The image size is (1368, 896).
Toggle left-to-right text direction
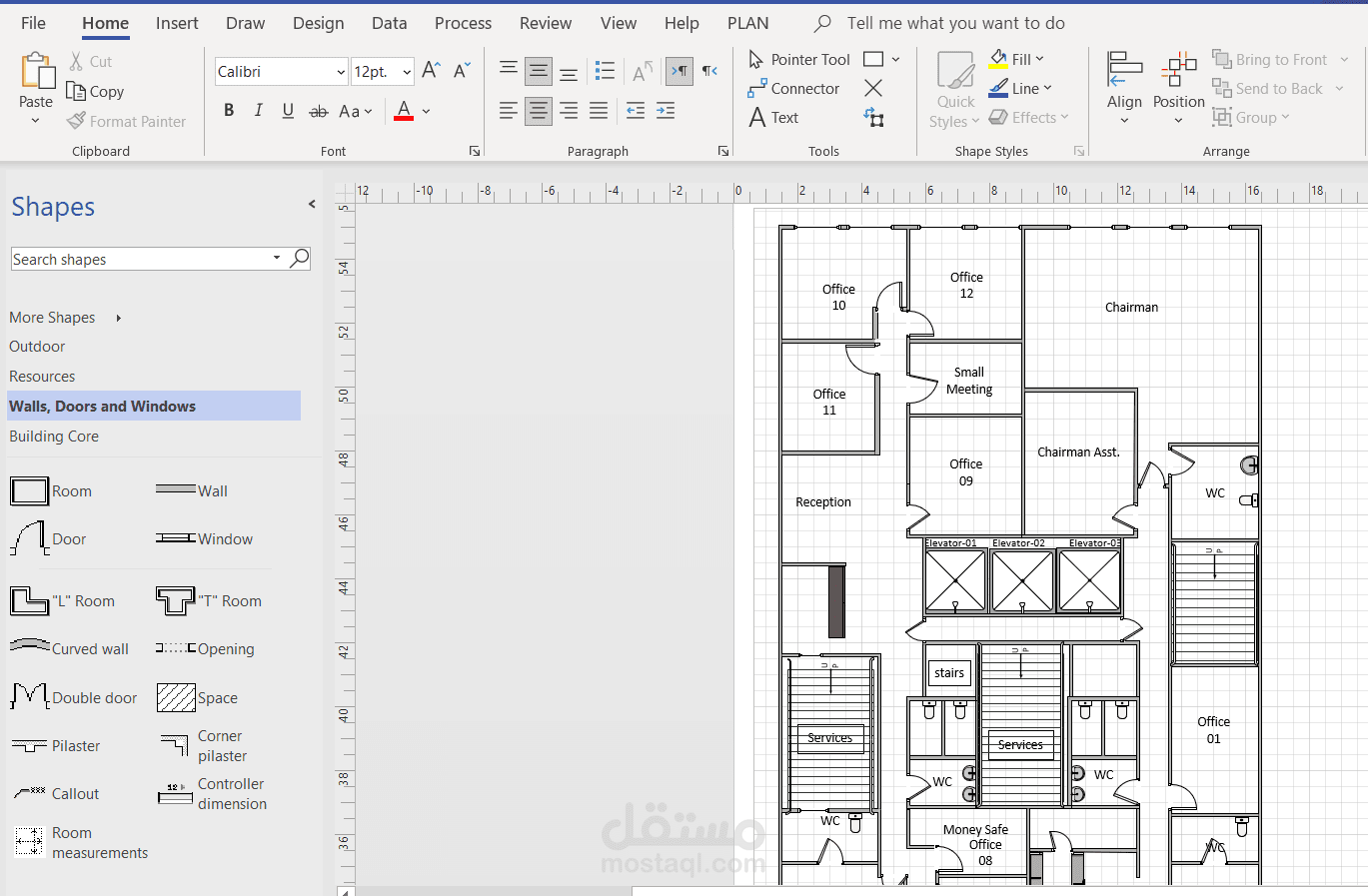(x=680, y=71)
